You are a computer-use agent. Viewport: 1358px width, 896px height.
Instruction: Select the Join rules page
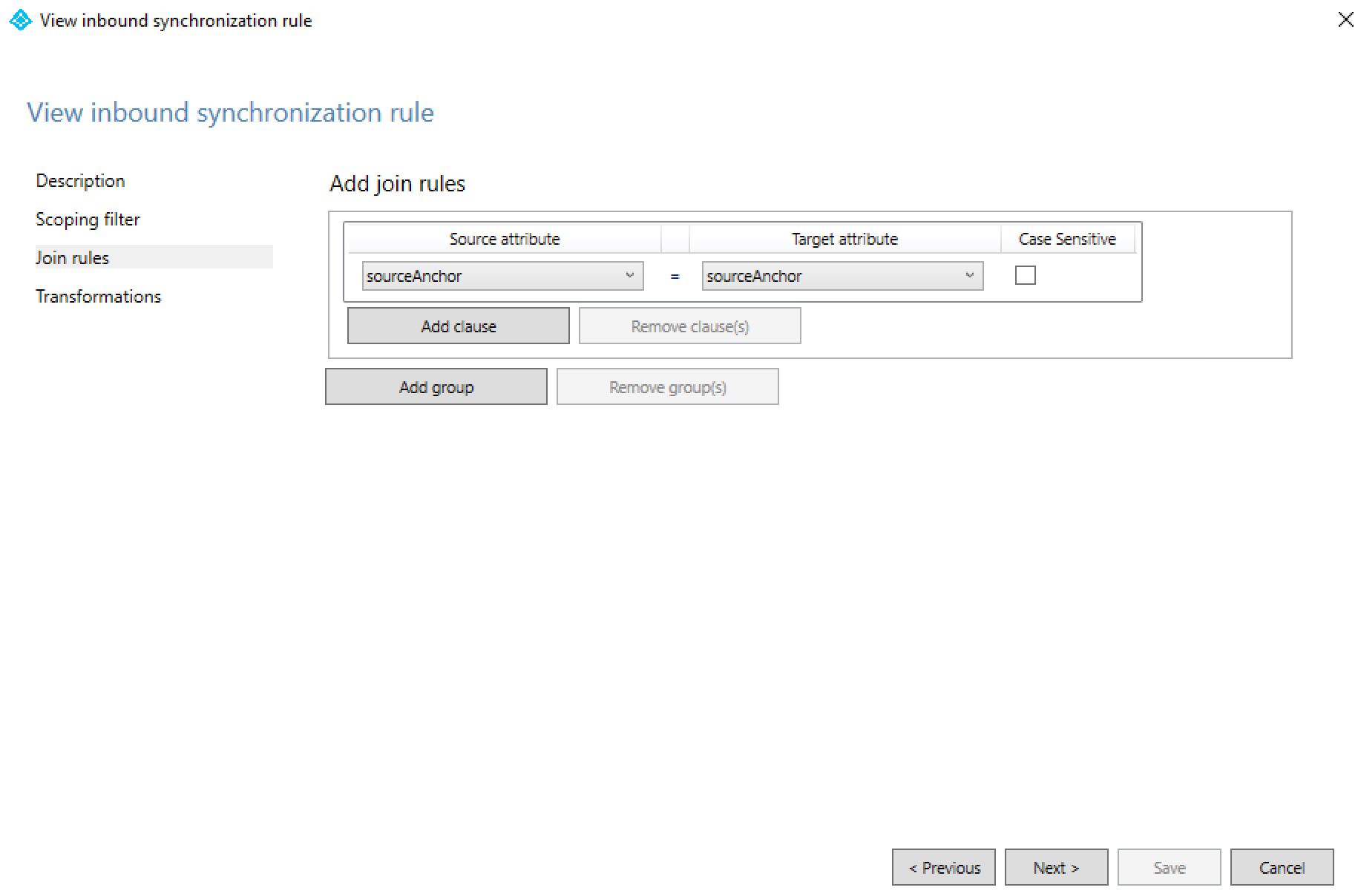154,257
